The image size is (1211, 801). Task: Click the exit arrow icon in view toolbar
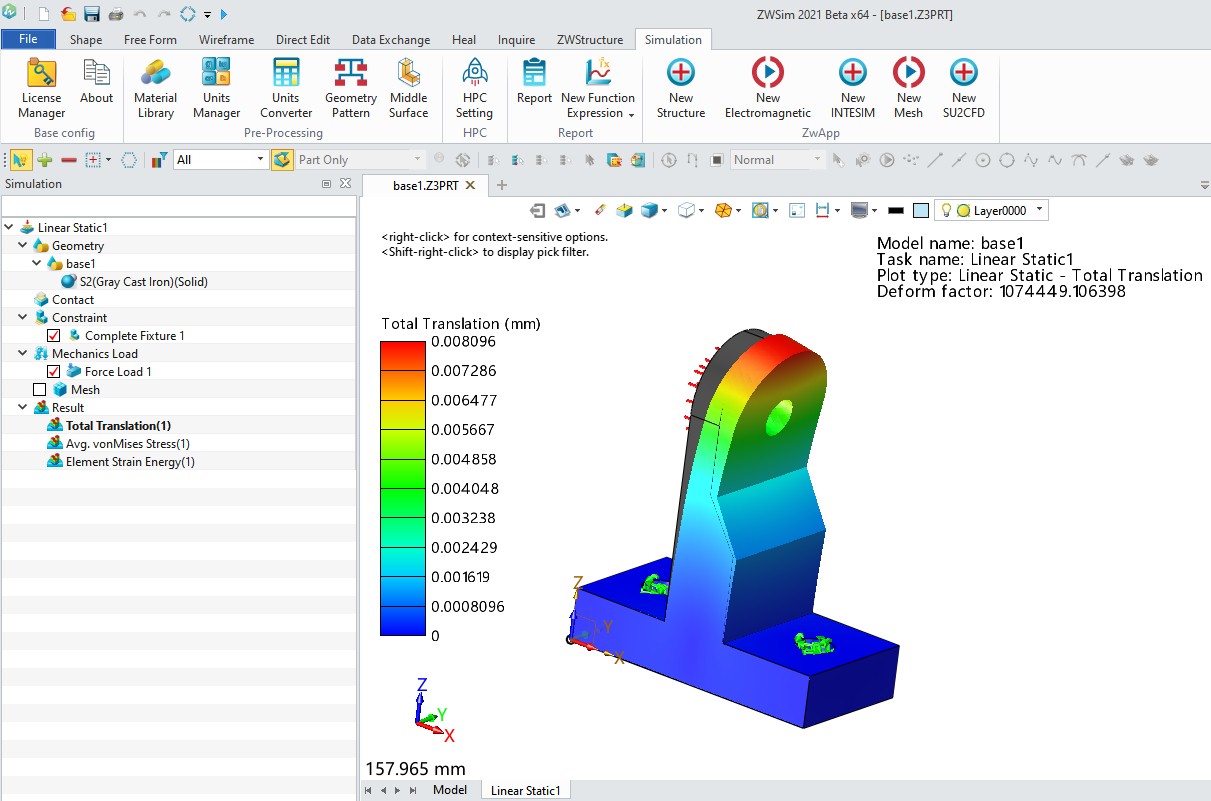(537, 210)
